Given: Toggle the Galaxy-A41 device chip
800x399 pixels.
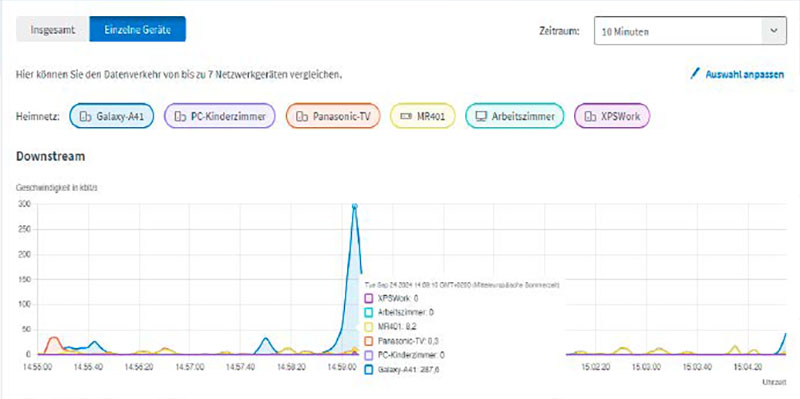Looking at the screenshot, I should pyautogui.click(x=111, y=116).
